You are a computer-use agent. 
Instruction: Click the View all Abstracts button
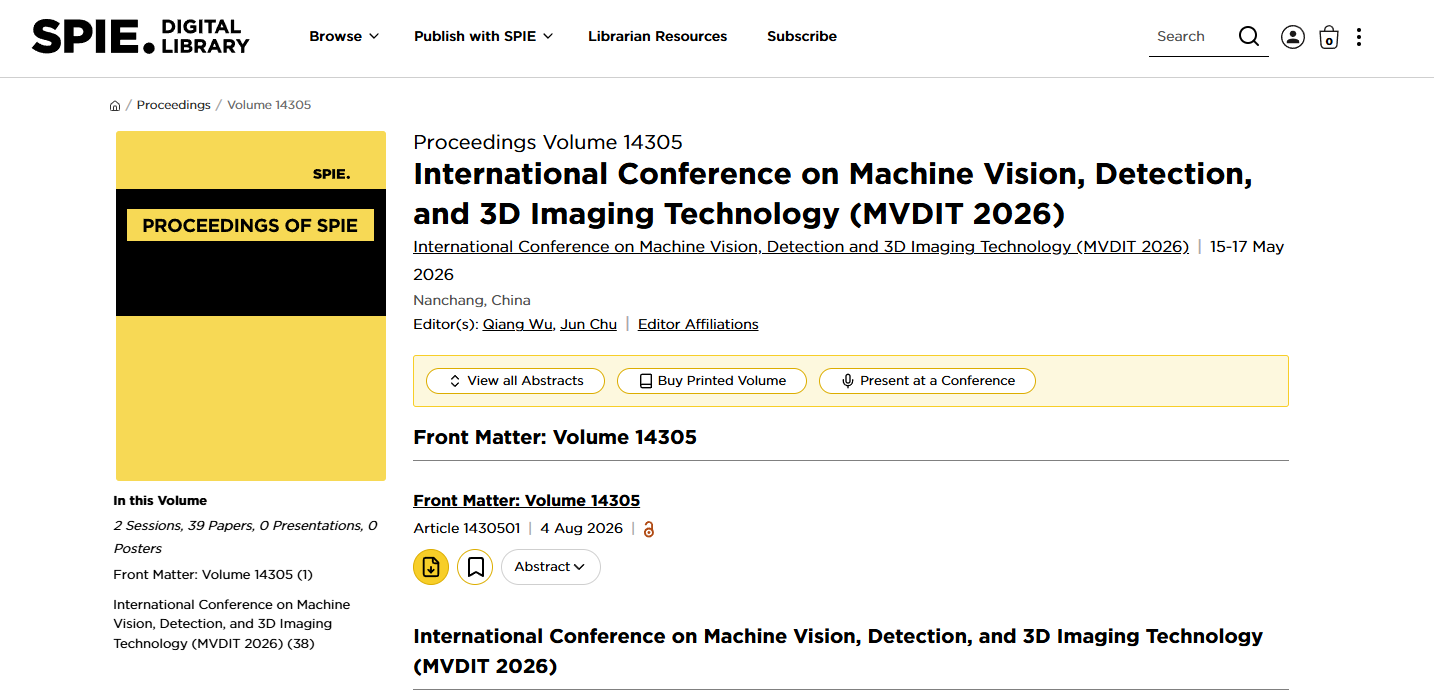(516, 381)
